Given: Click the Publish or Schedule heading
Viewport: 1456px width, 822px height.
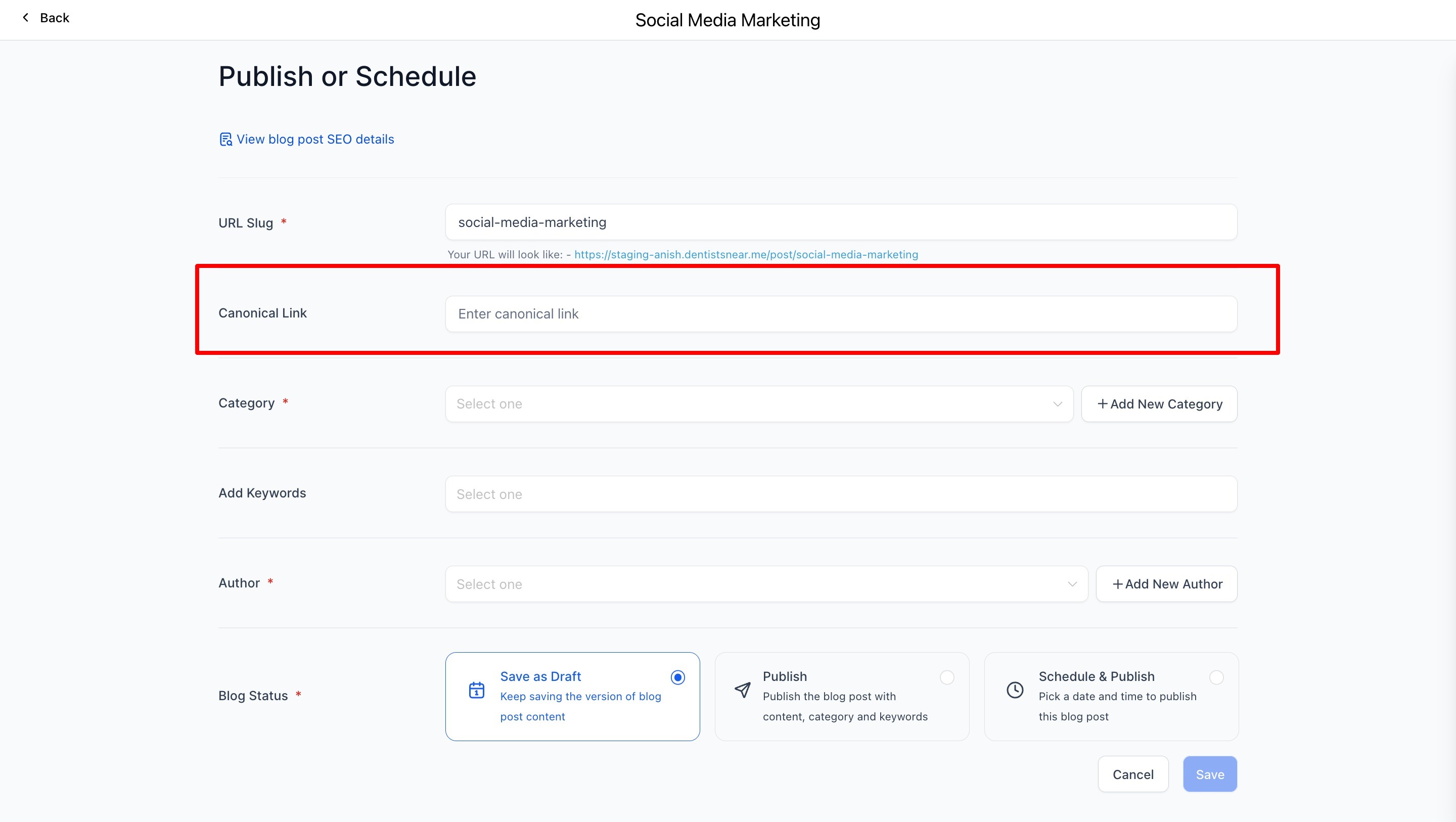Looking at the screenshot, I should coord(347,76).
